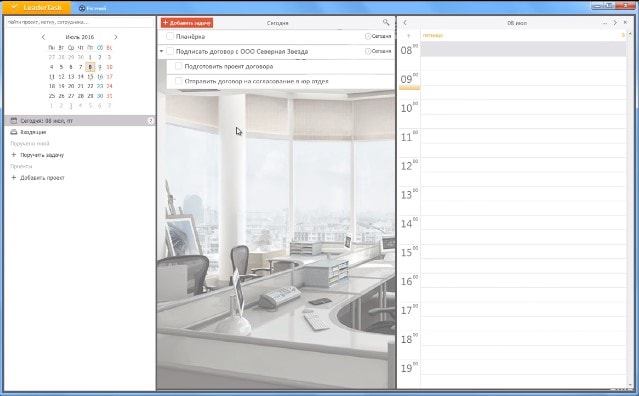
Task: Open the Сегодня date label on Подписать договор
Action: (378, 51)
